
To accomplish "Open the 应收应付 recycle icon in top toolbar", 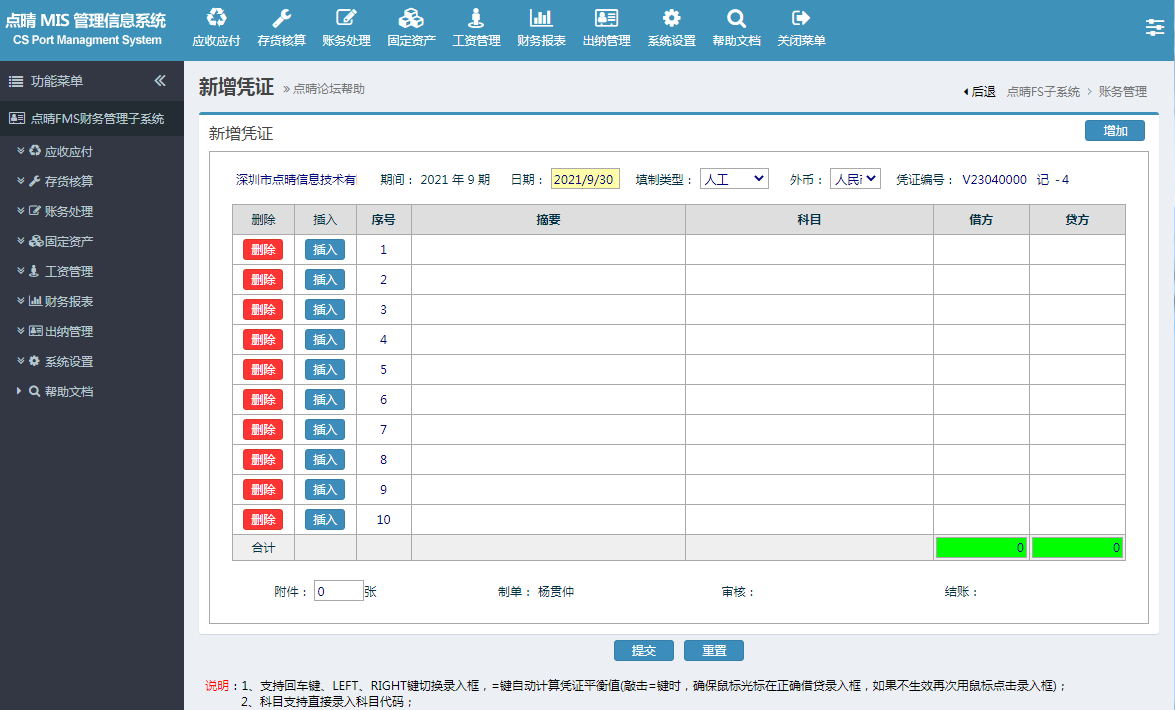I will tap(217, 17).
